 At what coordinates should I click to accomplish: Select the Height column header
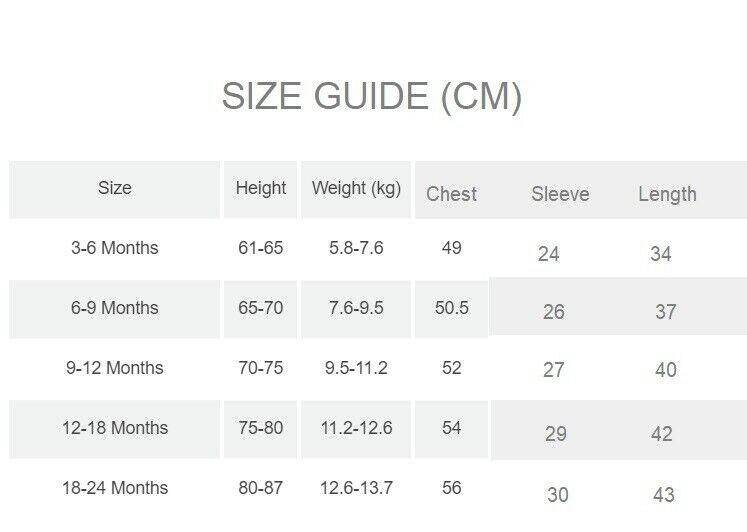[261, 188]
